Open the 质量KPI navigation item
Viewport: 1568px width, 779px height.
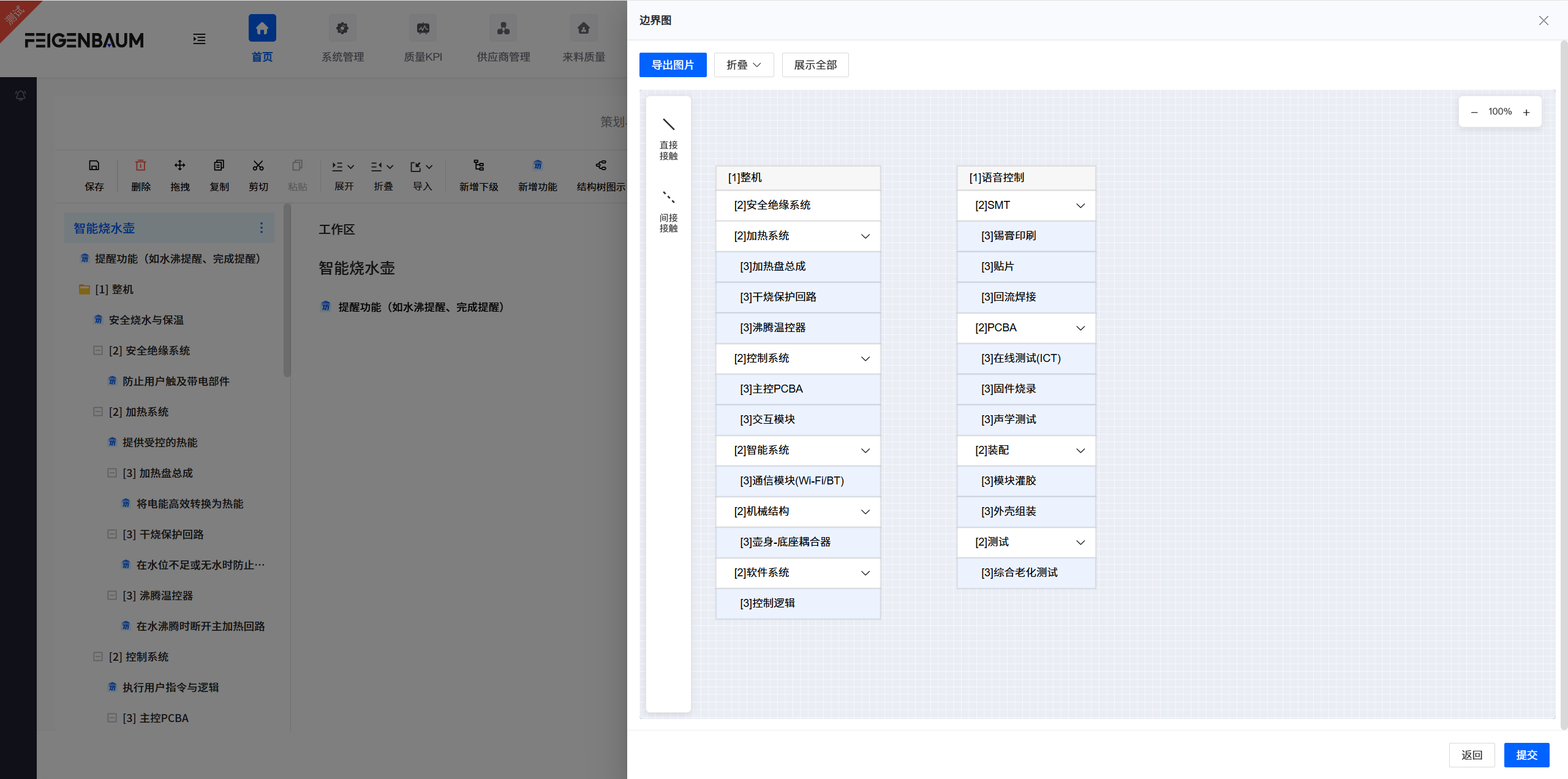[423, 39]
